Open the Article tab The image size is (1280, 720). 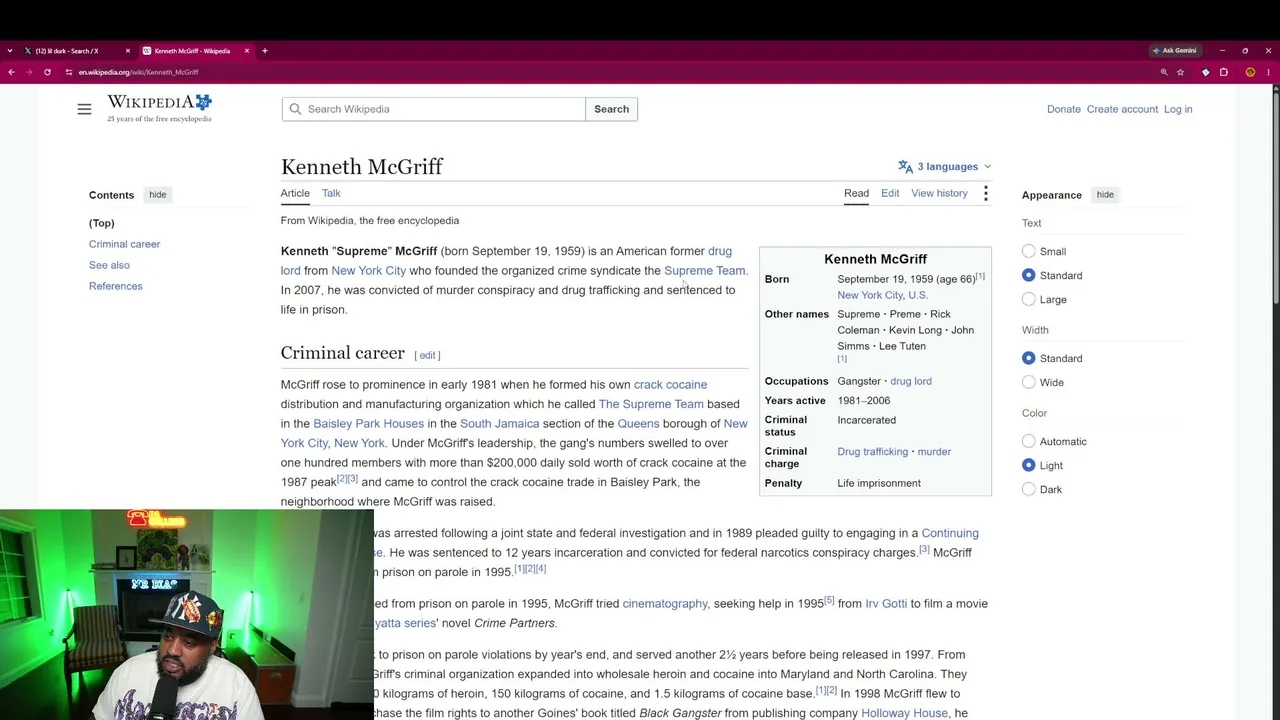tap(295, 193)
